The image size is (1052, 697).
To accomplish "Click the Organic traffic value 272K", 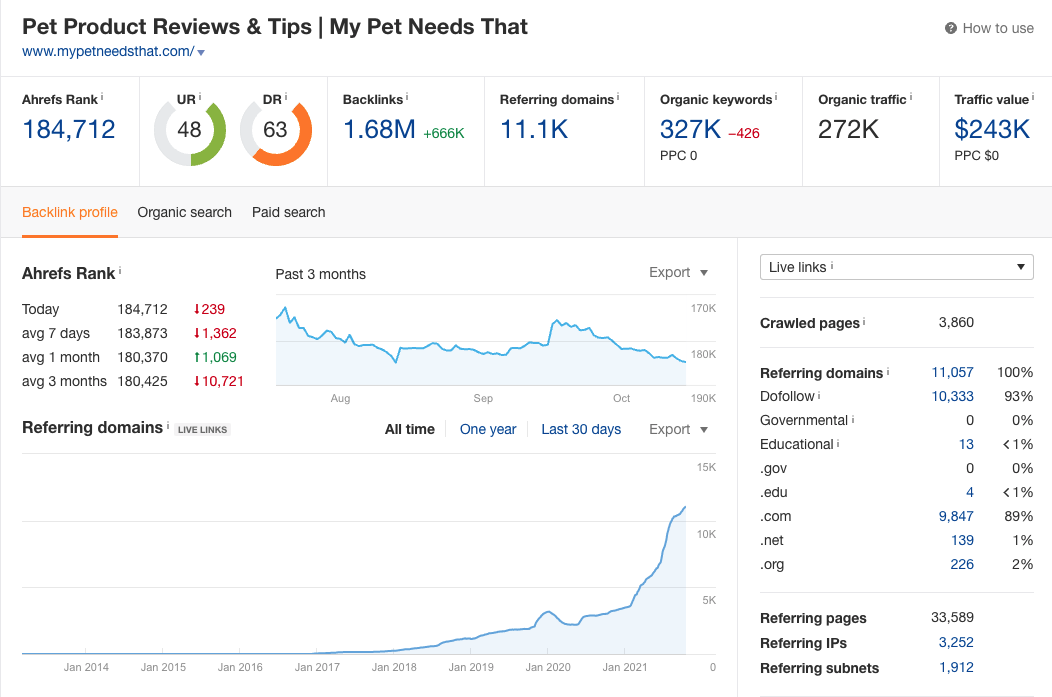I will click(848, 129).
